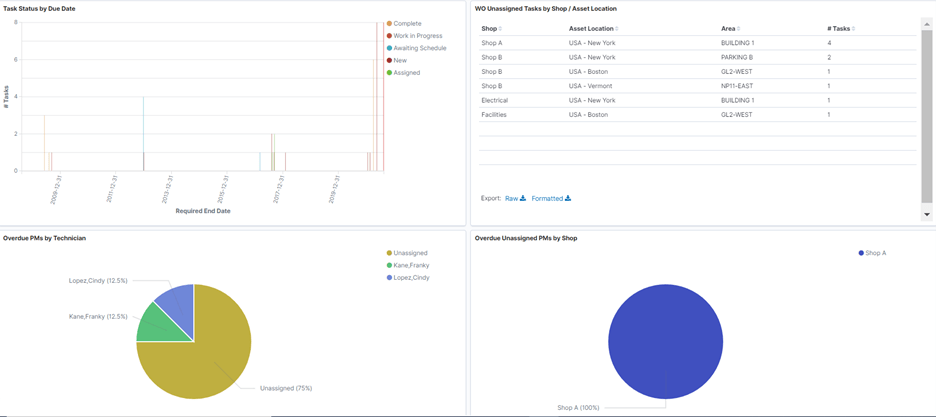Image resolution: width=936 pixels, height=417 pixels.
Task: Toggle Work in Progress legend item
Action: (x=414, y=36)
